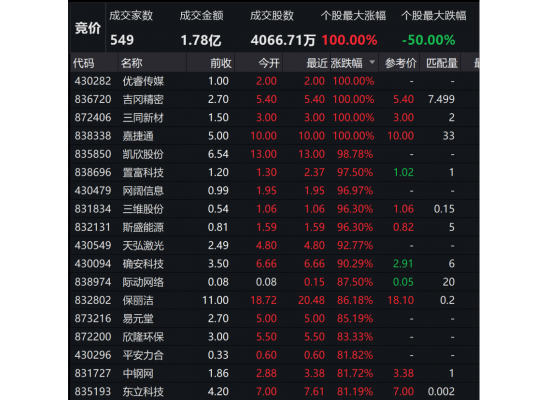The width and height of the screenshot is (550, 400).
Task: Click the 参考价 column header
Action: 401,63
